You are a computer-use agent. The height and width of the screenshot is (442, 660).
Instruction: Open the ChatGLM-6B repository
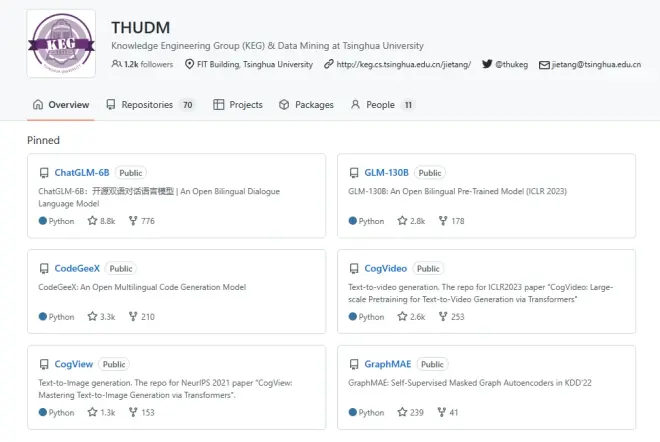82,173
